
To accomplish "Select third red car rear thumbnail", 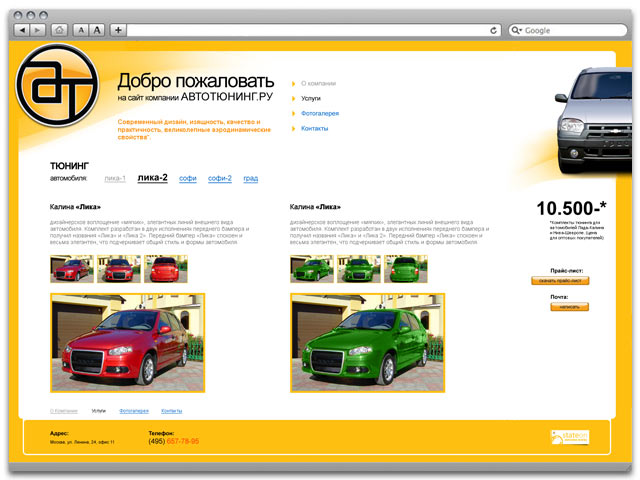I will [166, 269].
